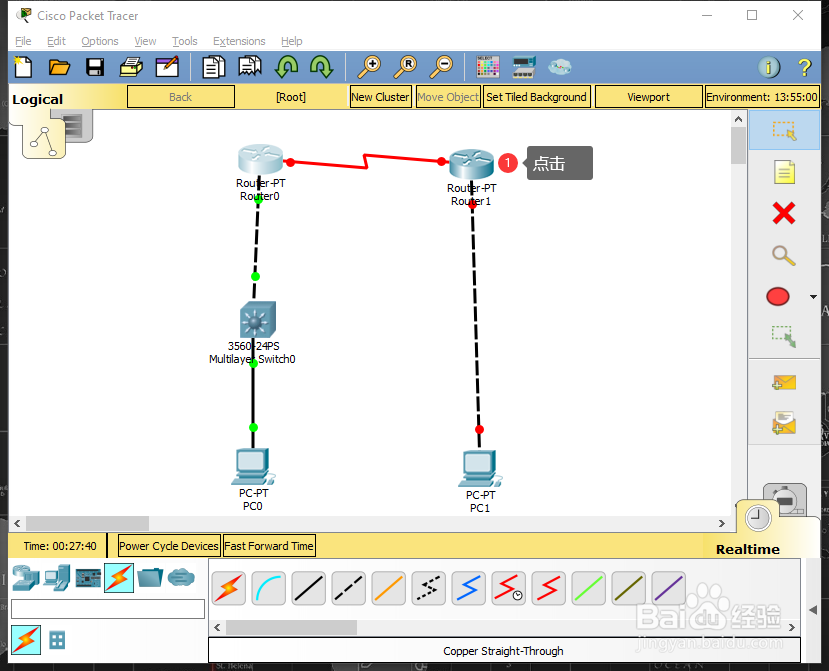Open network information icon

tap(769, 67)
